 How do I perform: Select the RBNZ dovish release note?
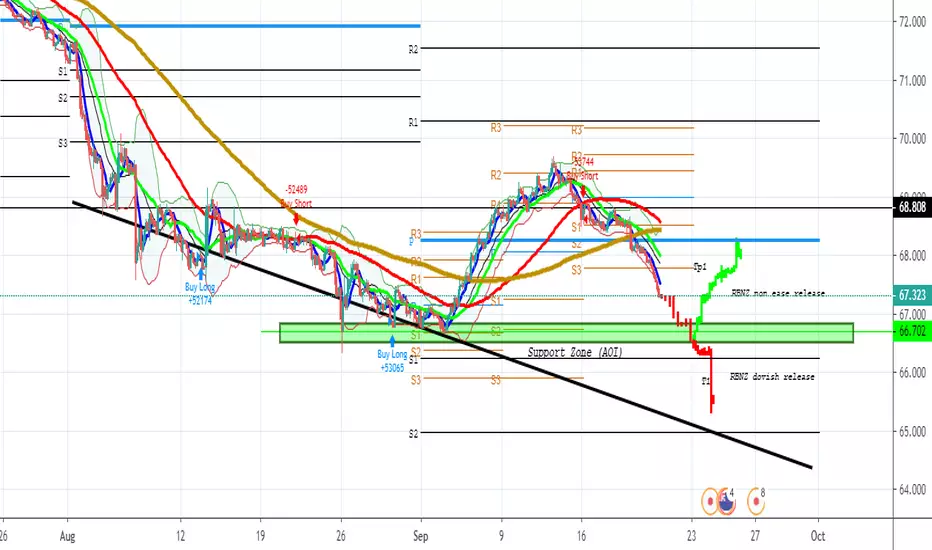(x=772, y=376)
